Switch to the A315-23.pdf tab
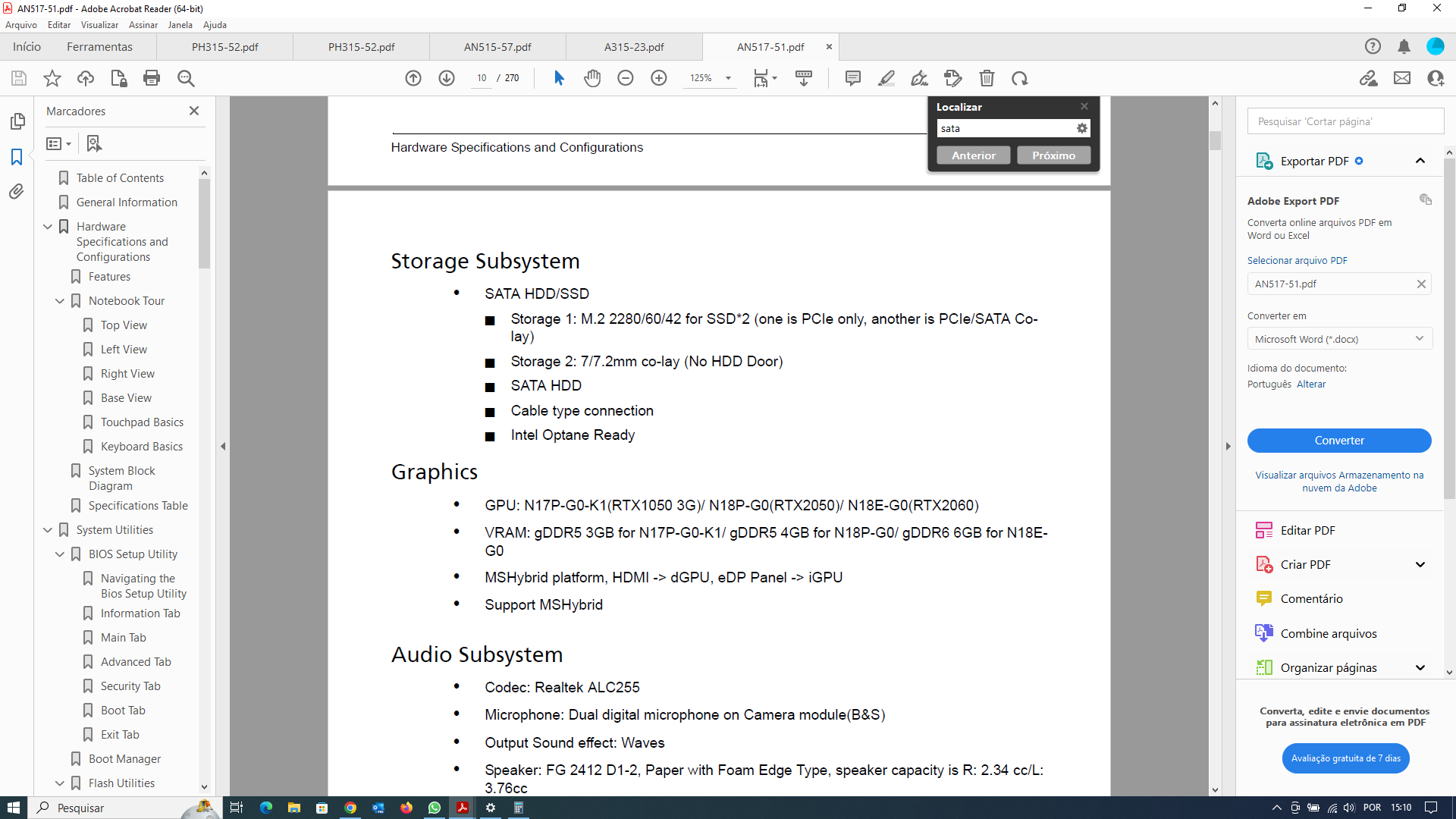 pyautogui.click(x=634, y=47)
